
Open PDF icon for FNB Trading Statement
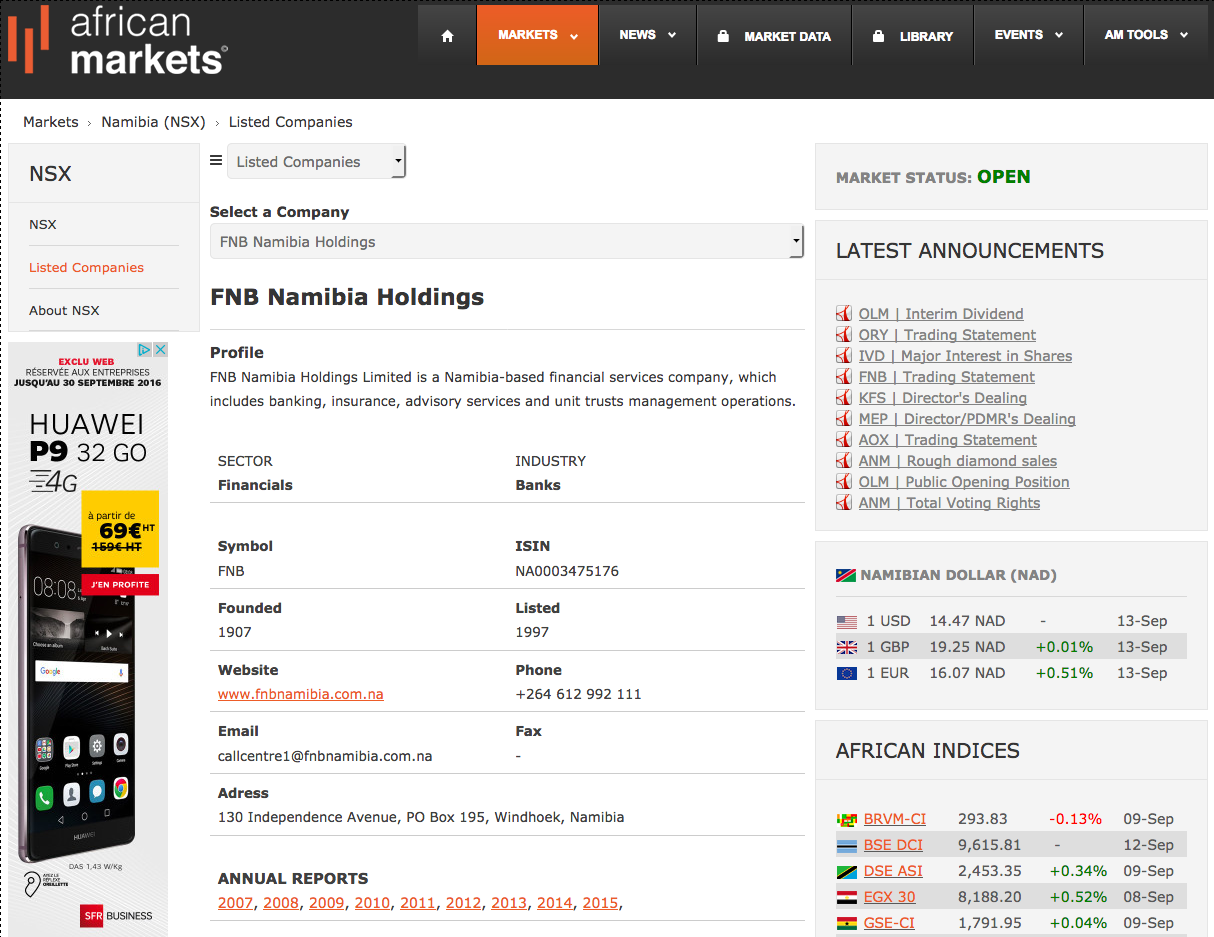pyautogui.click(x=844, y=377)
